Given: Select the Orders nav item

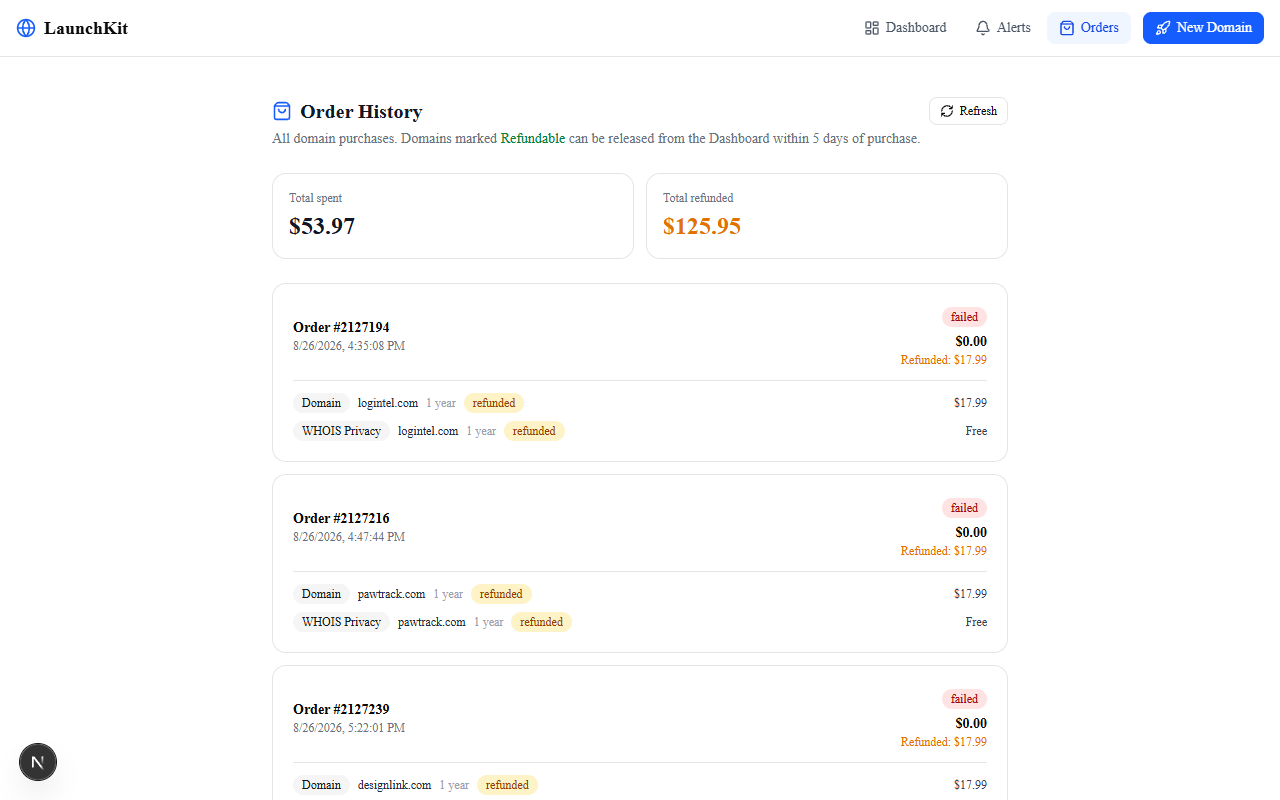Looking at the screenshot, I should [1089, 28].
